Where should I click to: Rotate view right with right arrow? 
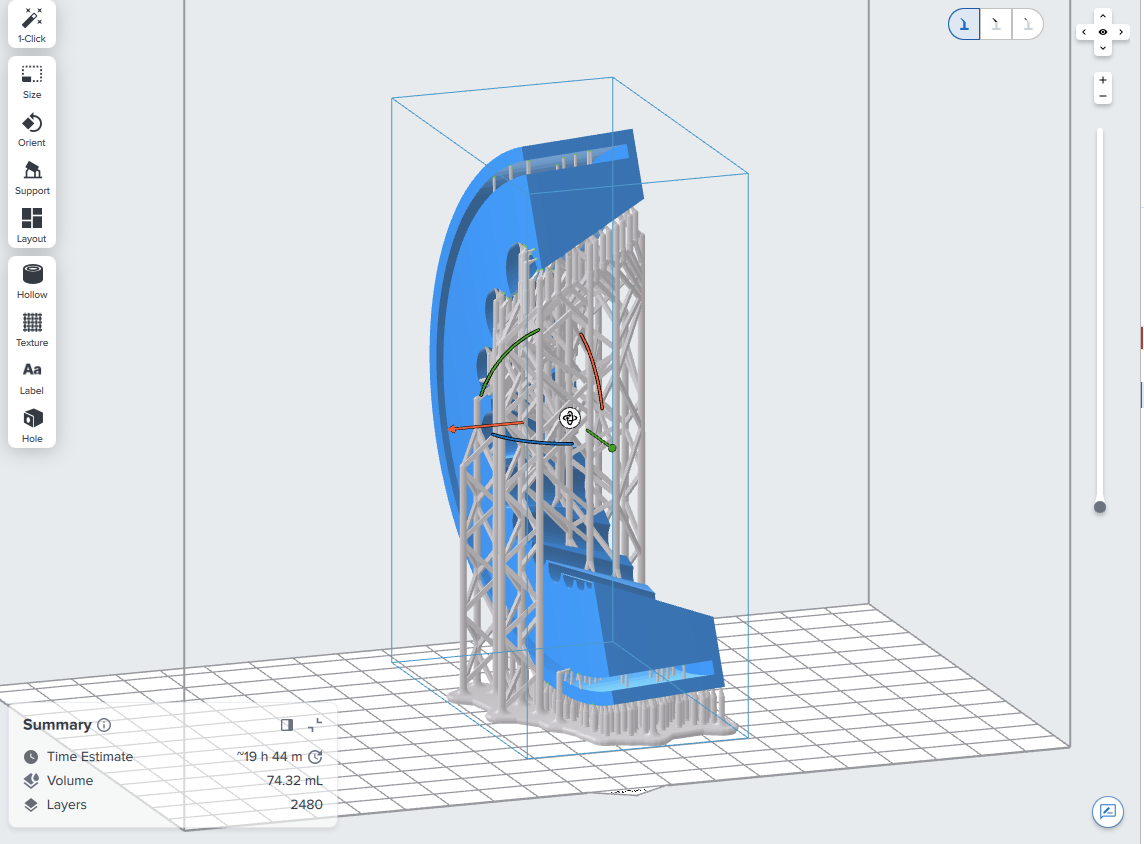point(1121,32)
